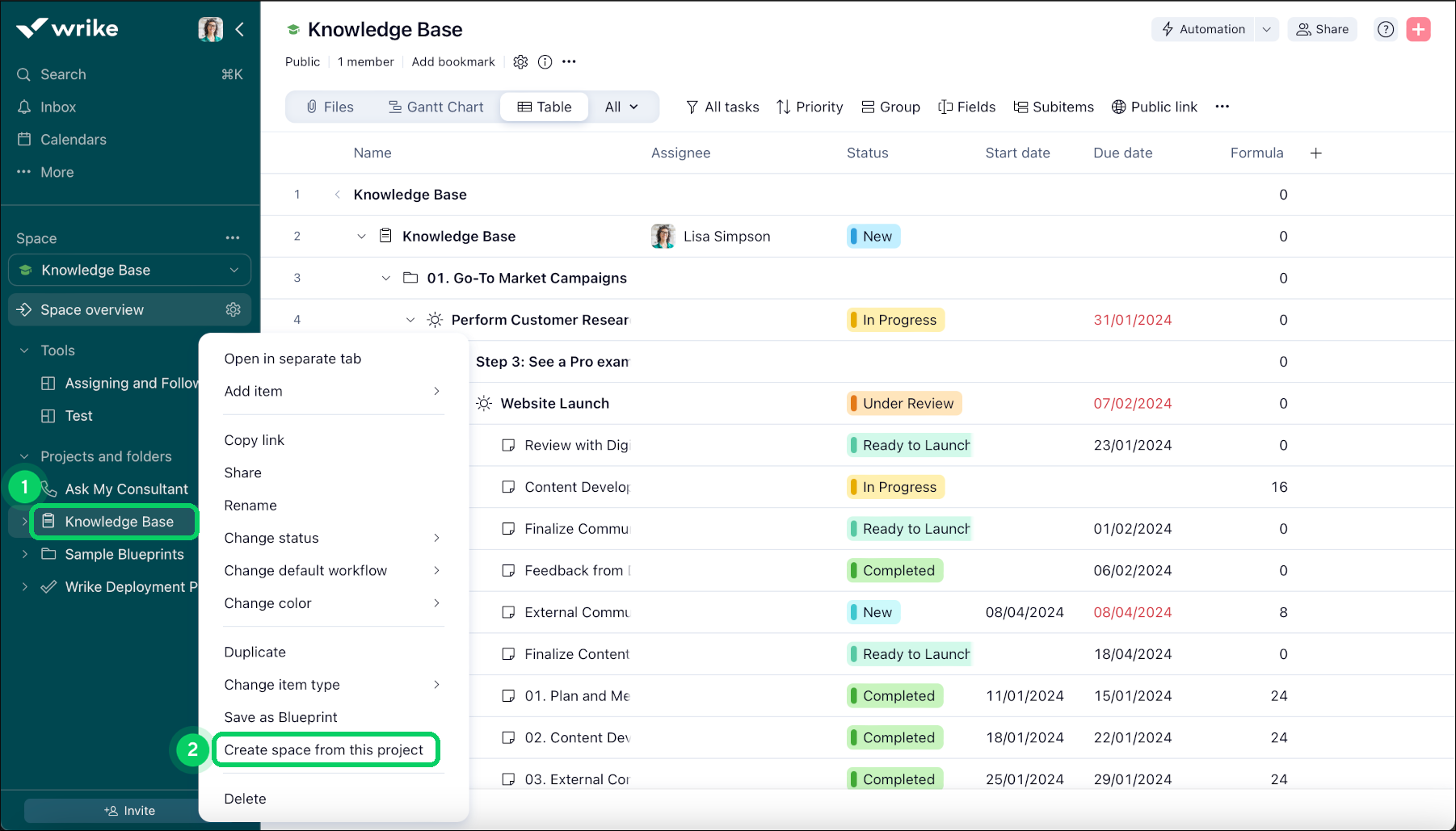
Task: Open the info icon beside Add bookmark
Action: 545,62
